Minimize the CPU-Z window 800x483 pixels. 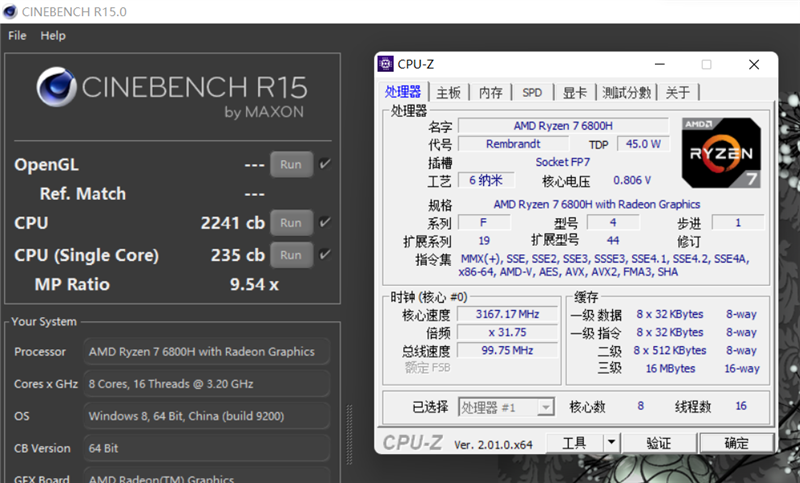(x=660, y=64)
